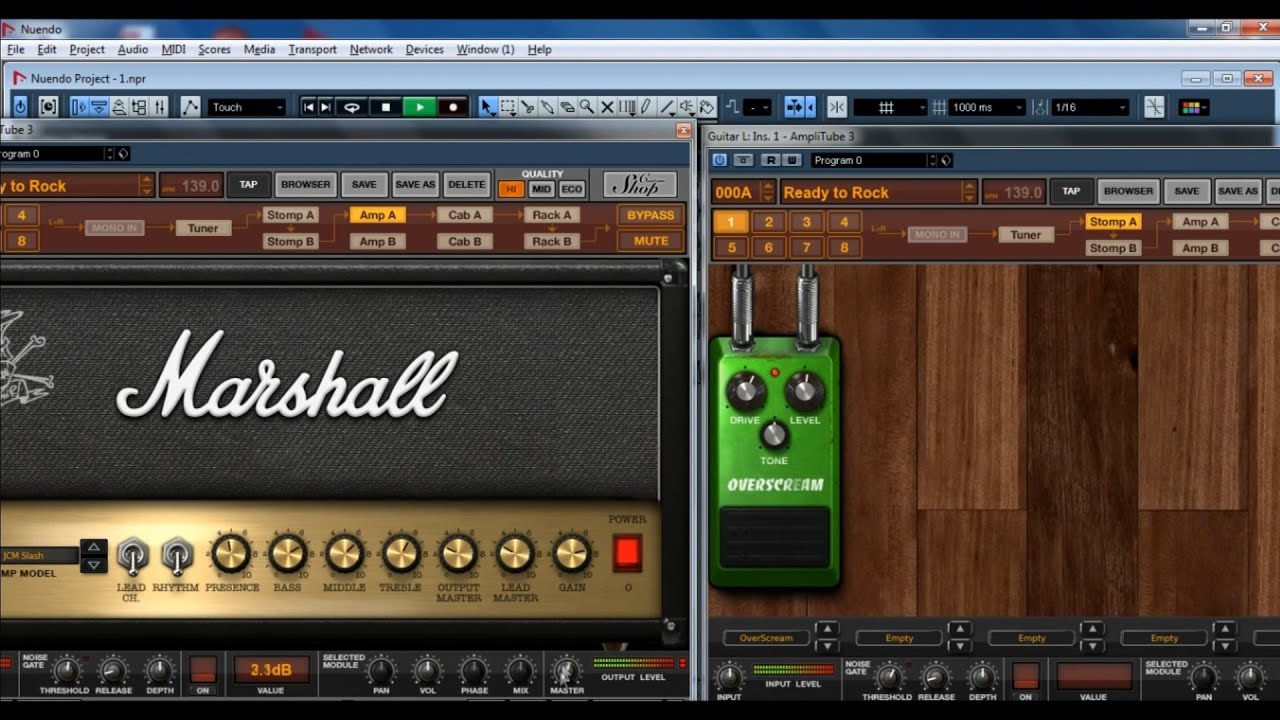Toggle Constrain Delay Compensation power icon
Viewport: 1280px width, 720px height.
20,107
